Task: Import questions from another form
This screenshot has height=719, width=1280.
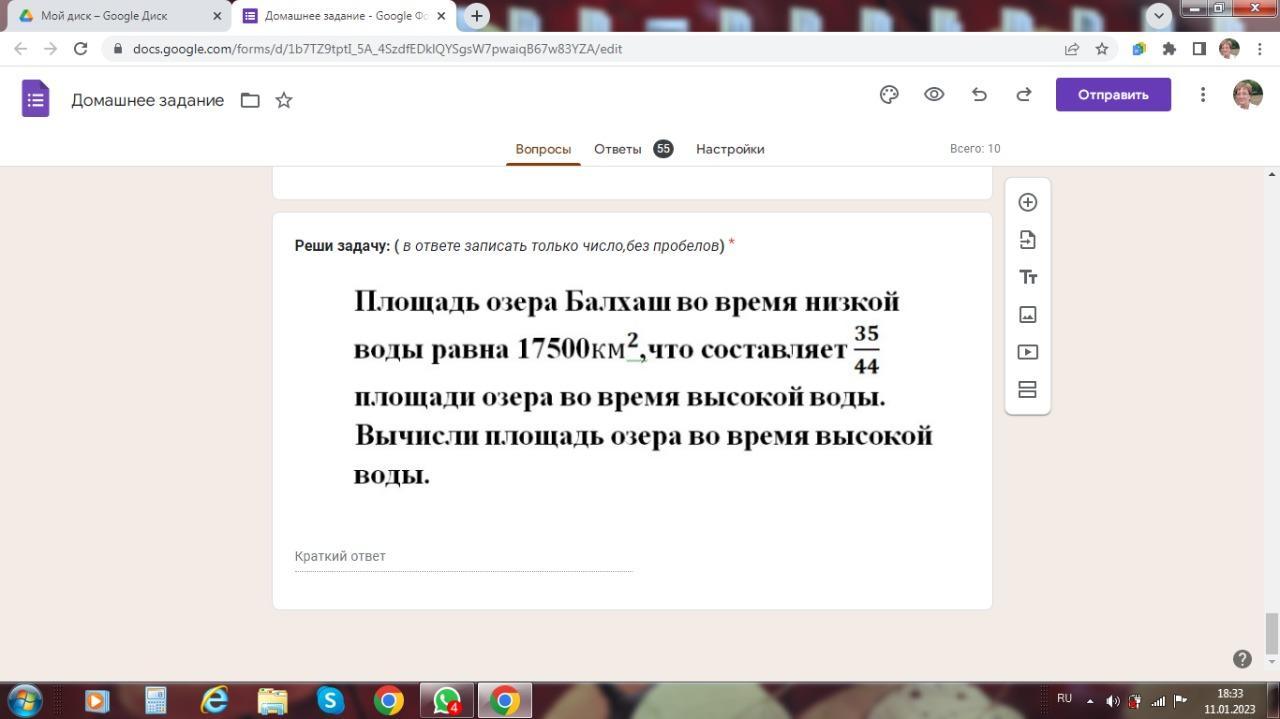Action: (x=1027, y=240)
